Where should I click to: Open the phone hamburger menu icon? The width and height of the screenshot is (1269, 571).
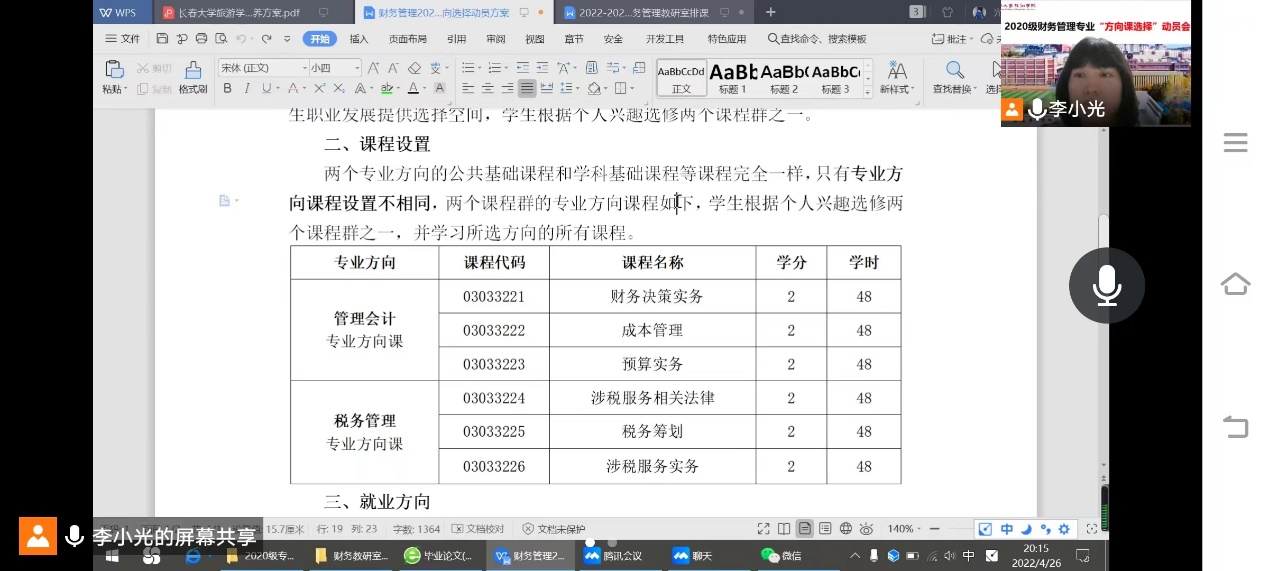coord(1236,143)
